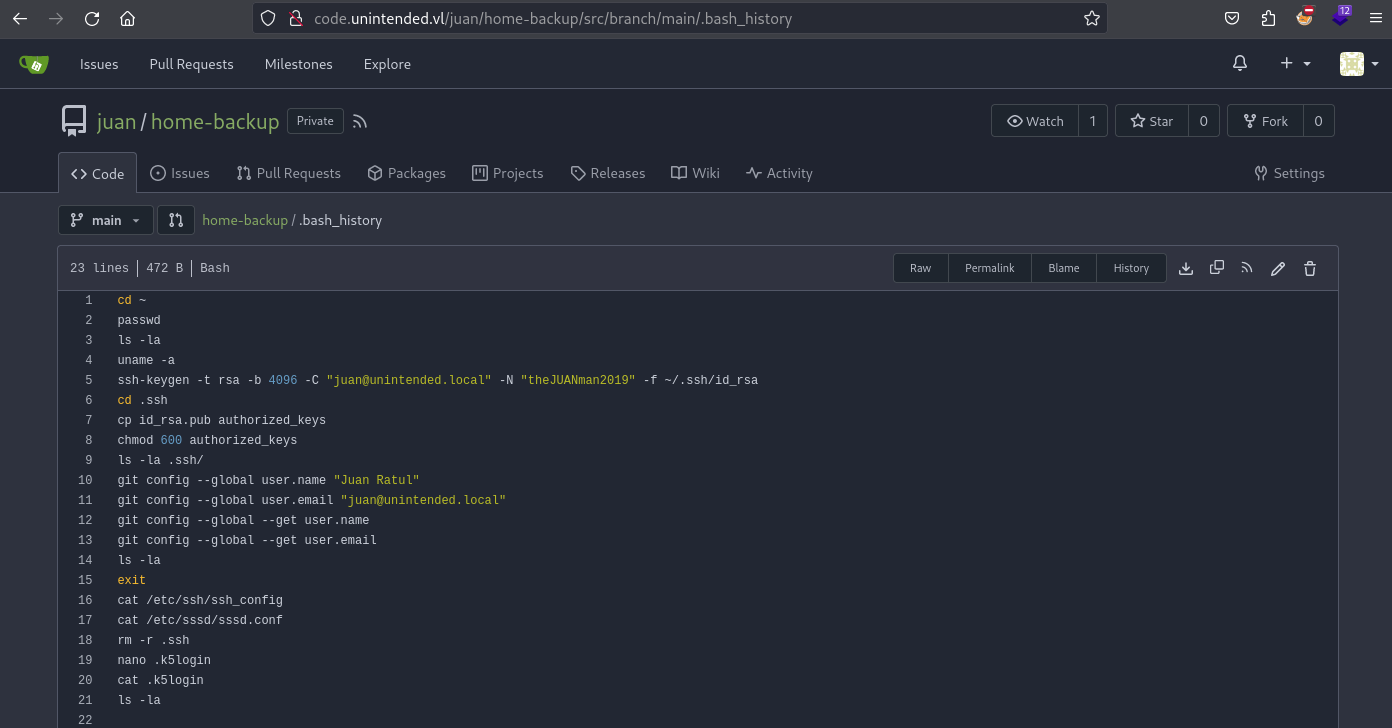Viewport: 1392px width, 728px height.
Task: Watch the home-backup repository
Action: pos(1035,121)
